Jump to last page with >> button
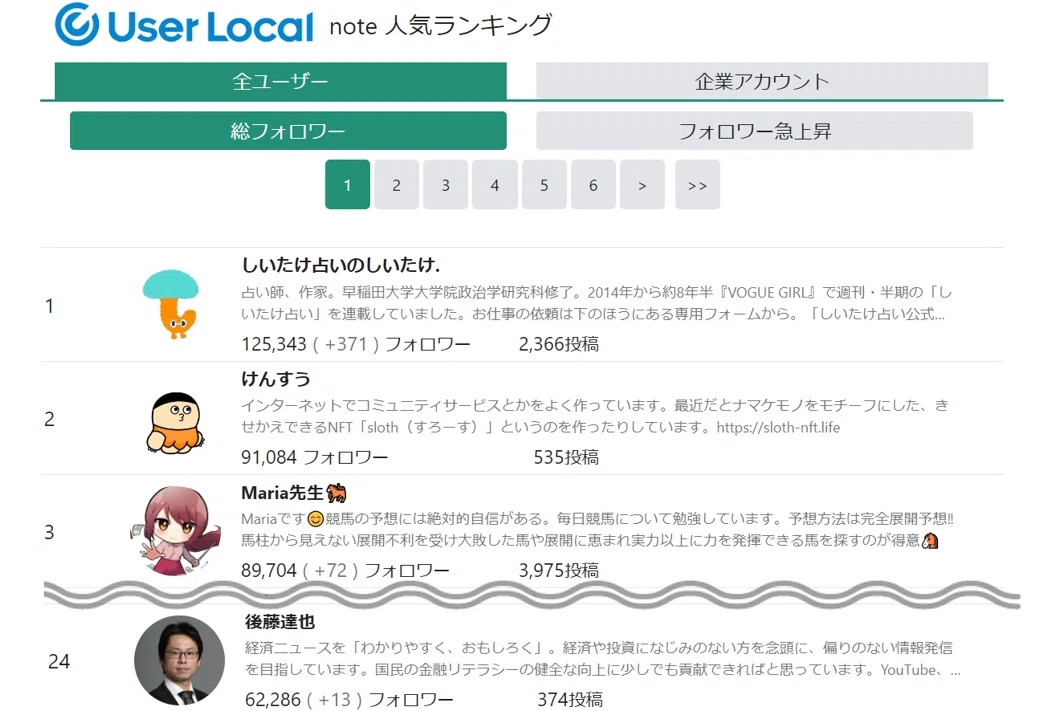Screen dimensions: 1053x711 697,185
